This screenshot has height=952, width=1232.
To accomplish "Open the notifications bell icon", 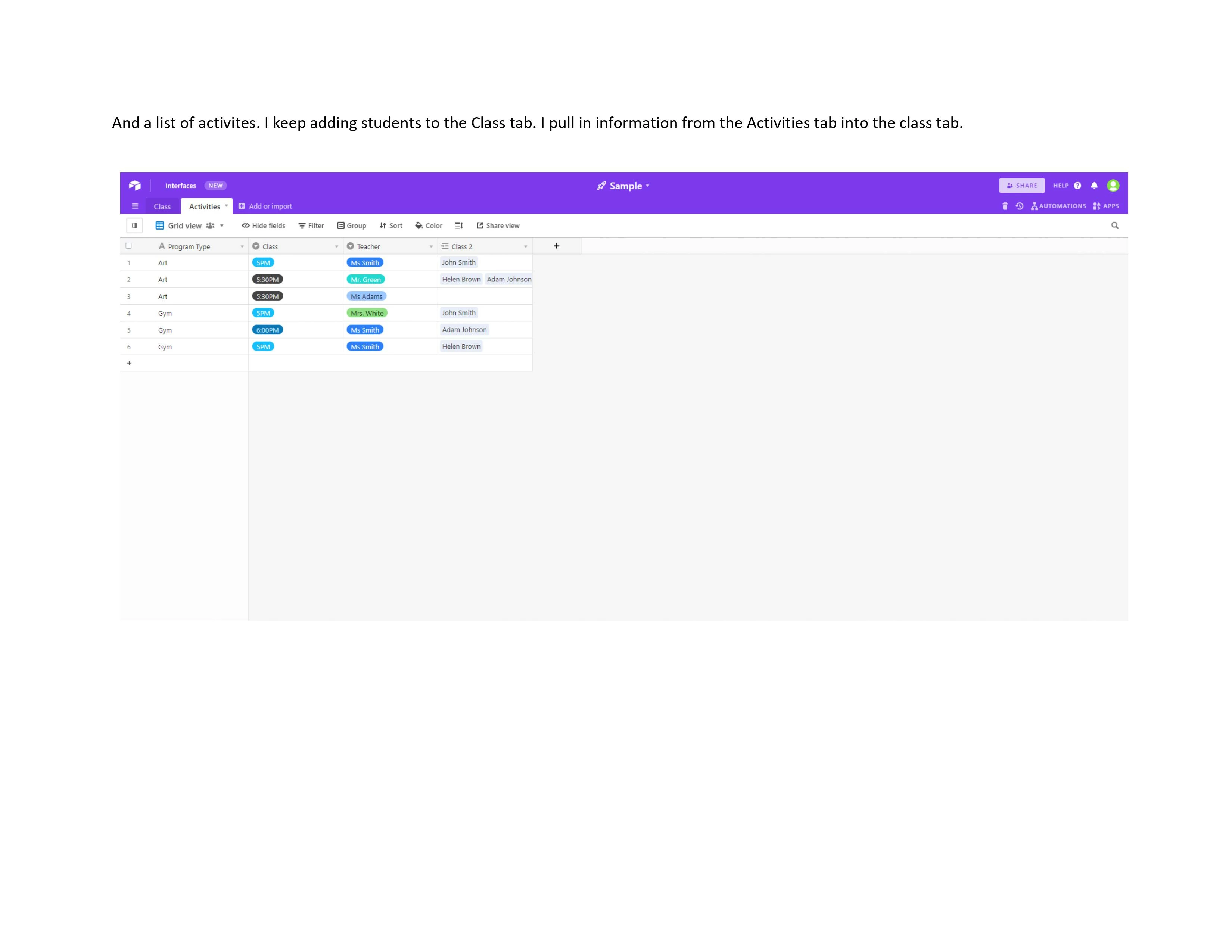I will pos(1094,186).
